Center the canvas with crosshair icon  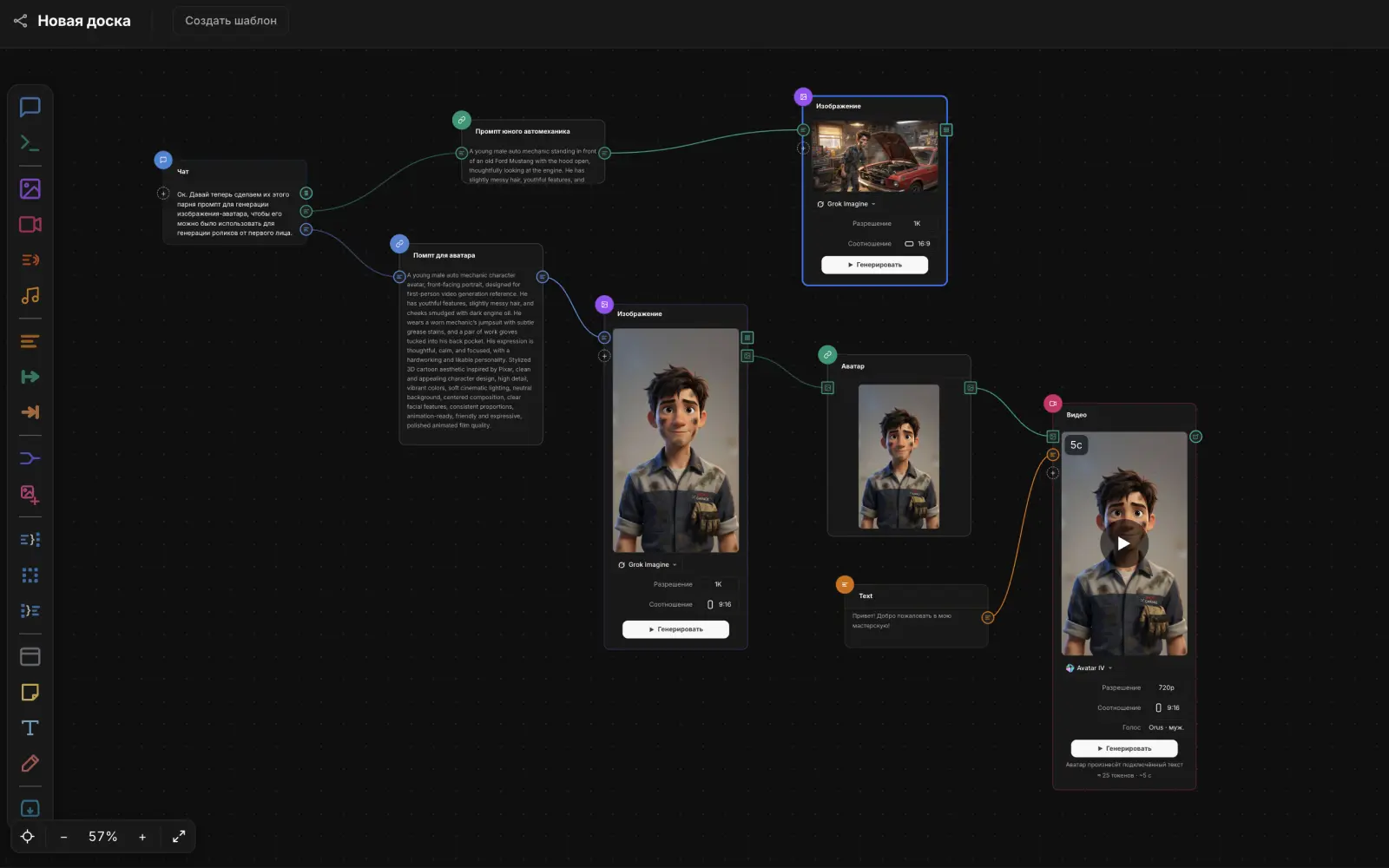pos(28,837)
